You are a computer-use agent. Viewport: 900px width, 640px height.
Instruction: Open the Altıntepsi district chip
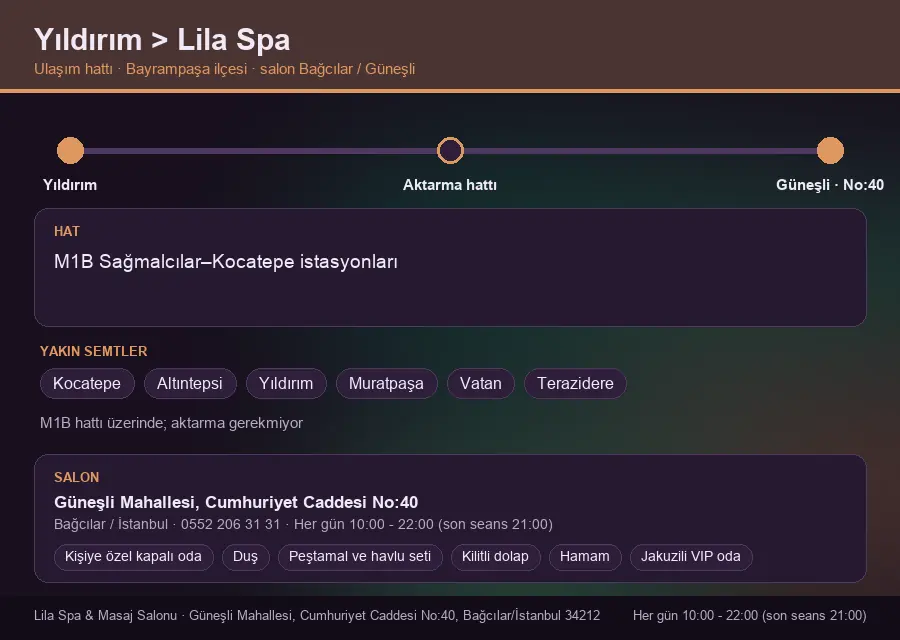coord(189,383)
